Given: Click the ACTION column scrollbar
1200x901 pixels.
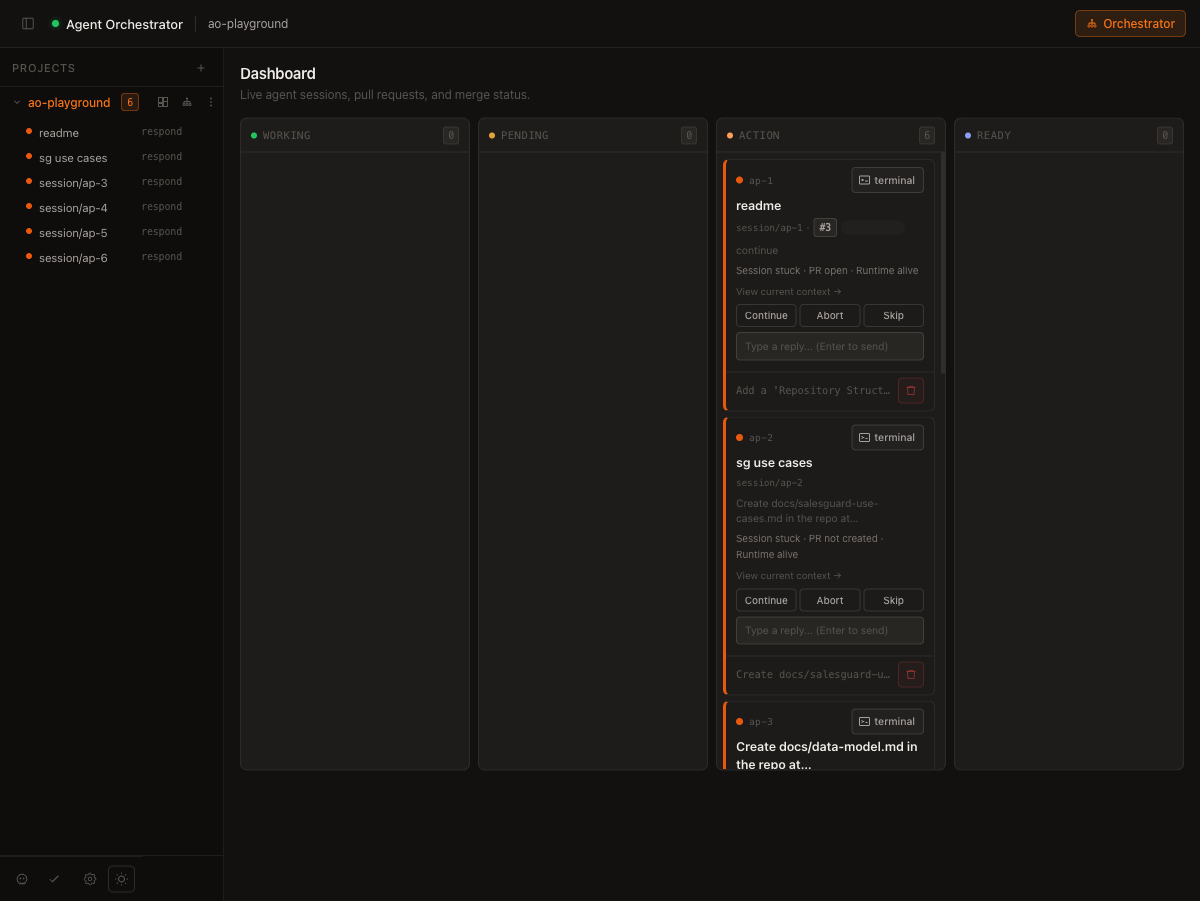Looking at the screenshot, I should 942,263.
